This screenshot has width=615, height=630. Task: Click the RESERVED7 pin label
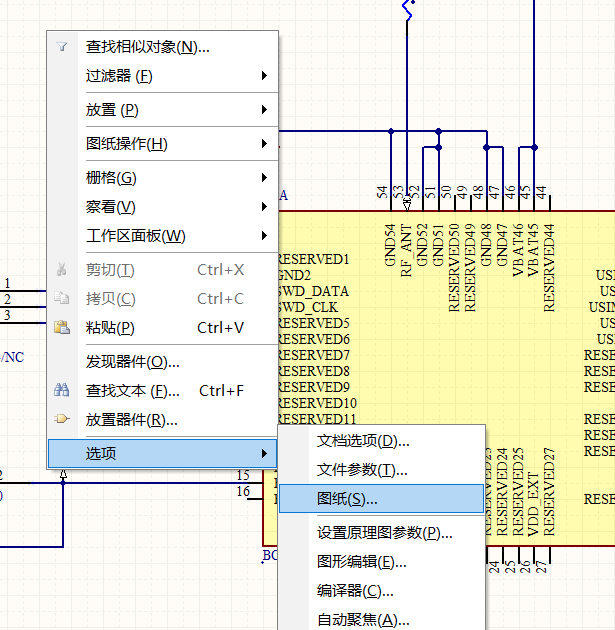tap(314, 355)
